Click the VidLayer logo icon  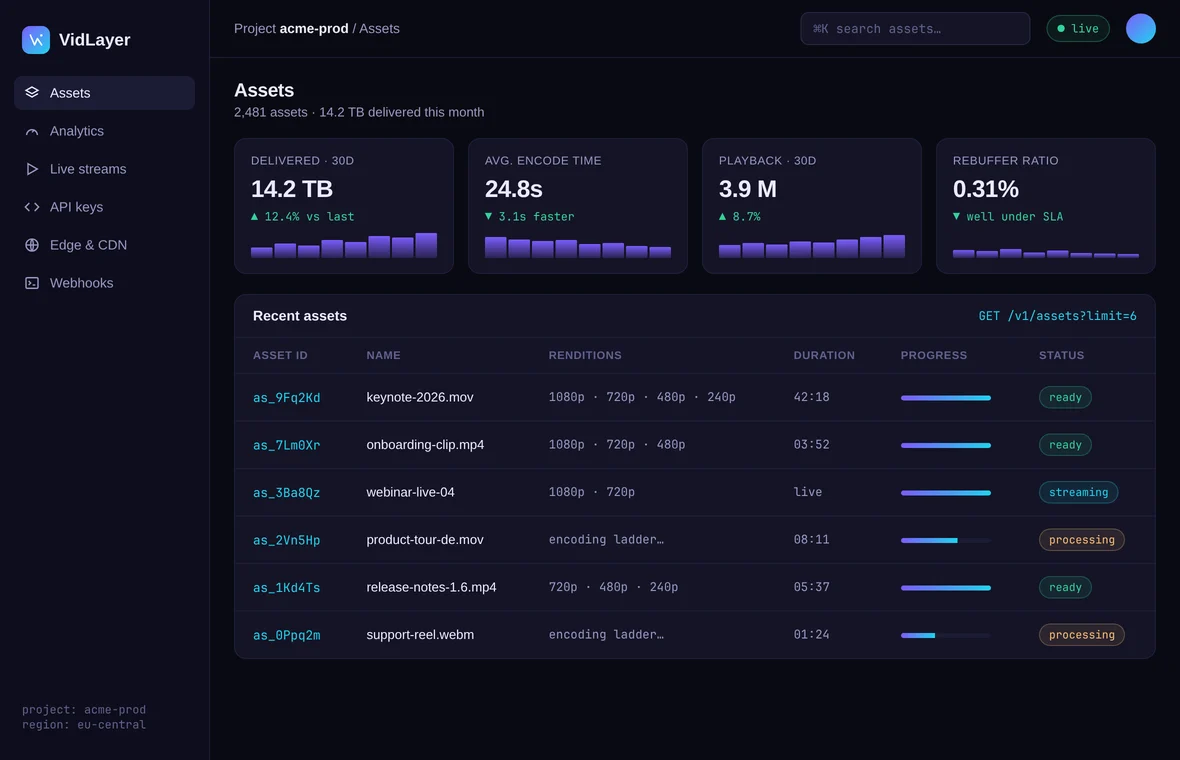point(35,40)
